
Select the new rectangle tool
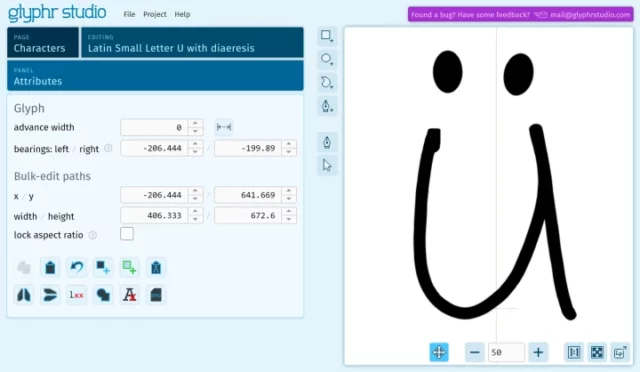click(327, 36)
